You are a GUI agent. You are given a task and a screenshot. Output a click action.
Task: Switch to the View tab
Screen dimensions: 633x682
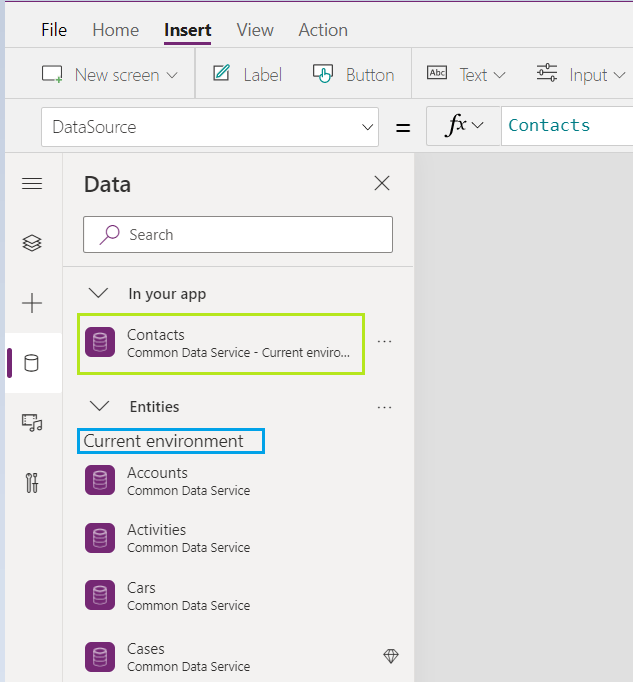(x=255, y=30)
